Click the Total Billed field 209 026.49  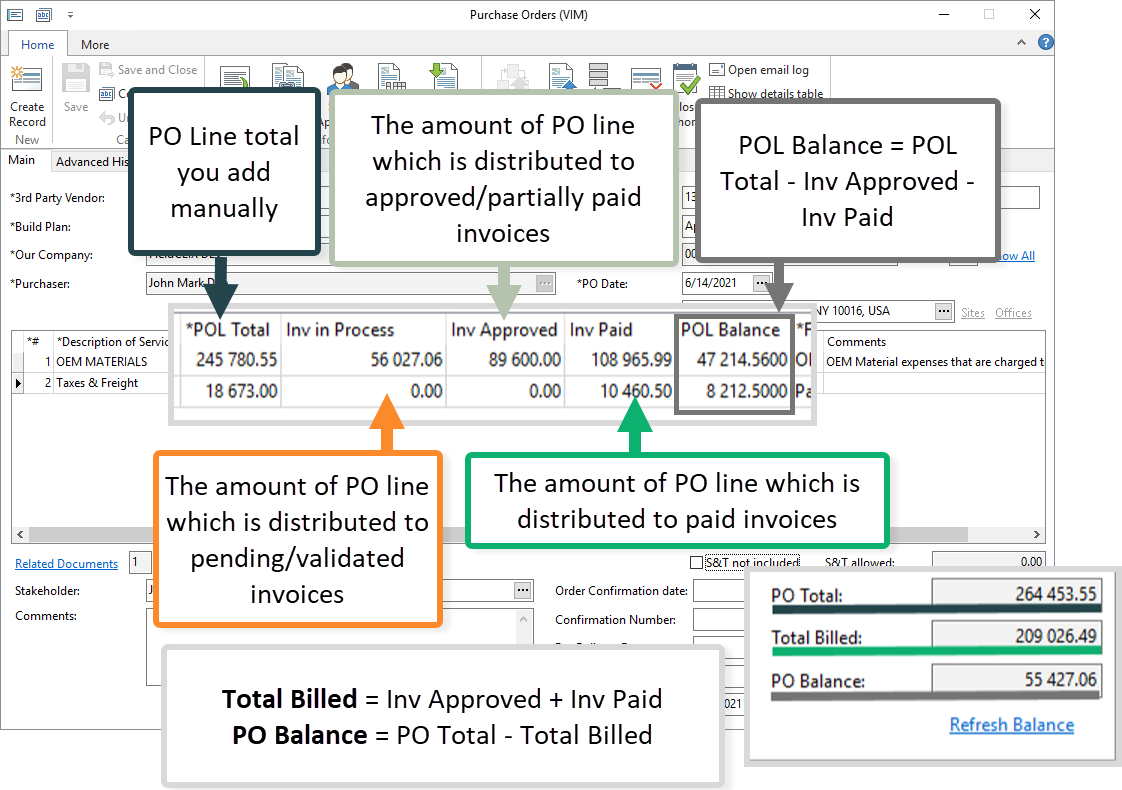[1016, 635]
